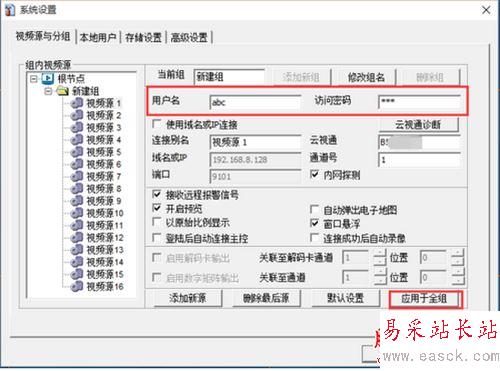The width and height of the screenshot is (500, 371).
Task: Switch to 高级设置 tab
Action: 189,37
